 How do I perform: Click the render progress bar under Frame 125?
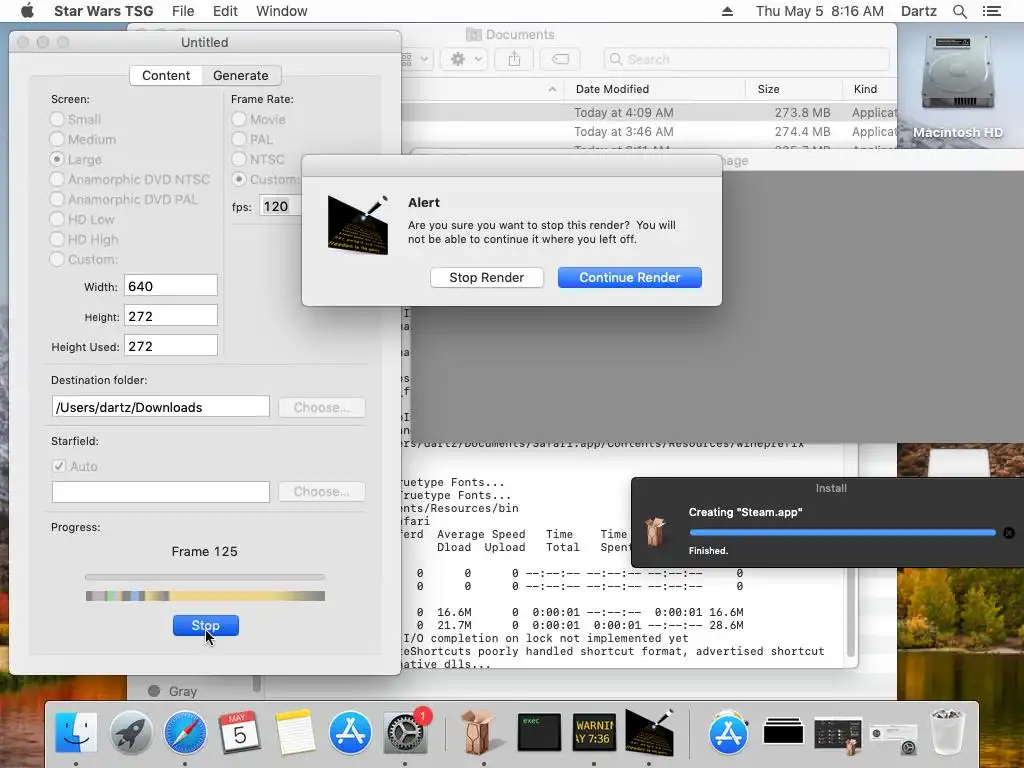[x=204, y=577]
